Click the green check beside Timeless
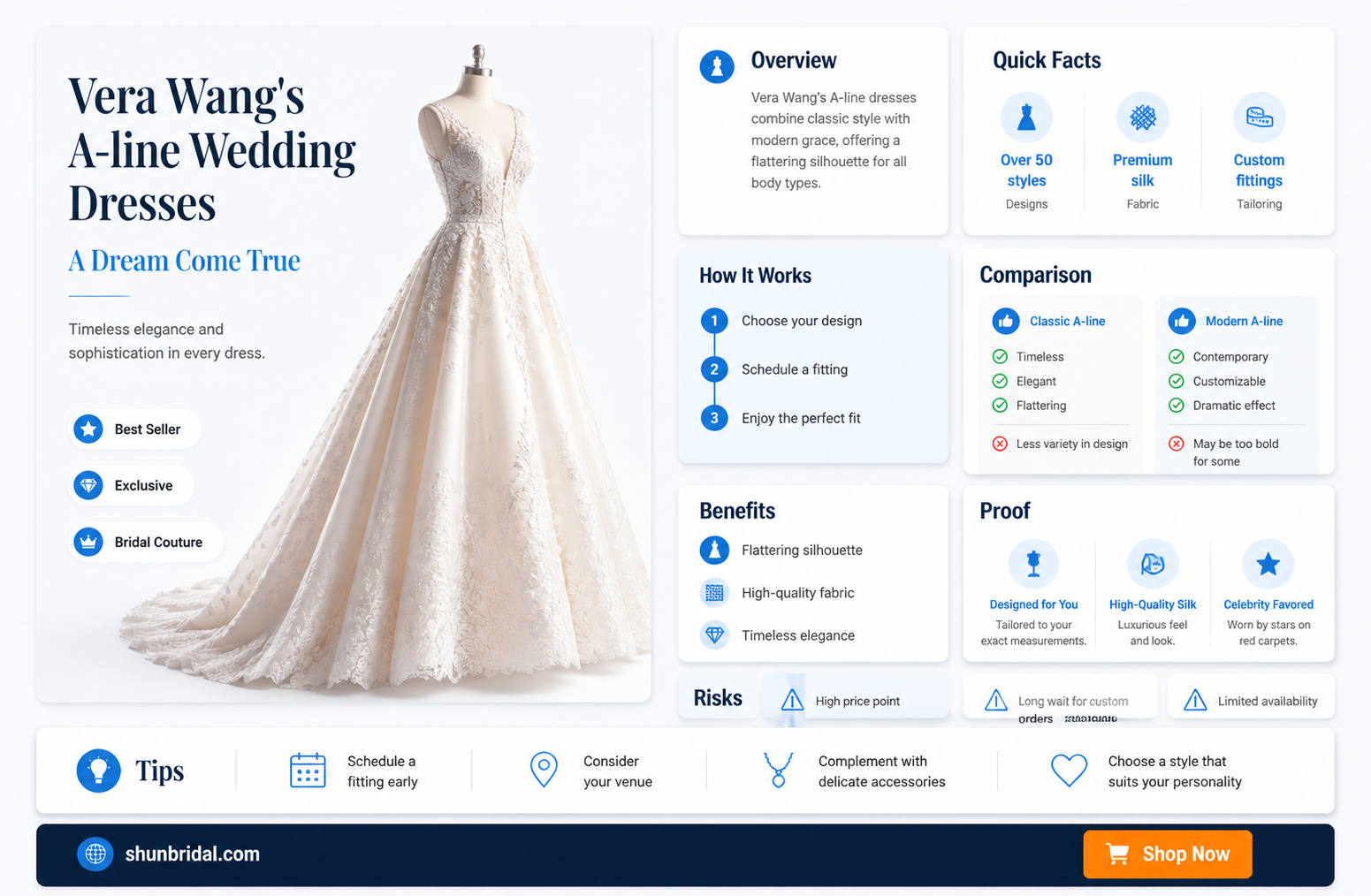Screen dimensions: 1371x896 1000,357
